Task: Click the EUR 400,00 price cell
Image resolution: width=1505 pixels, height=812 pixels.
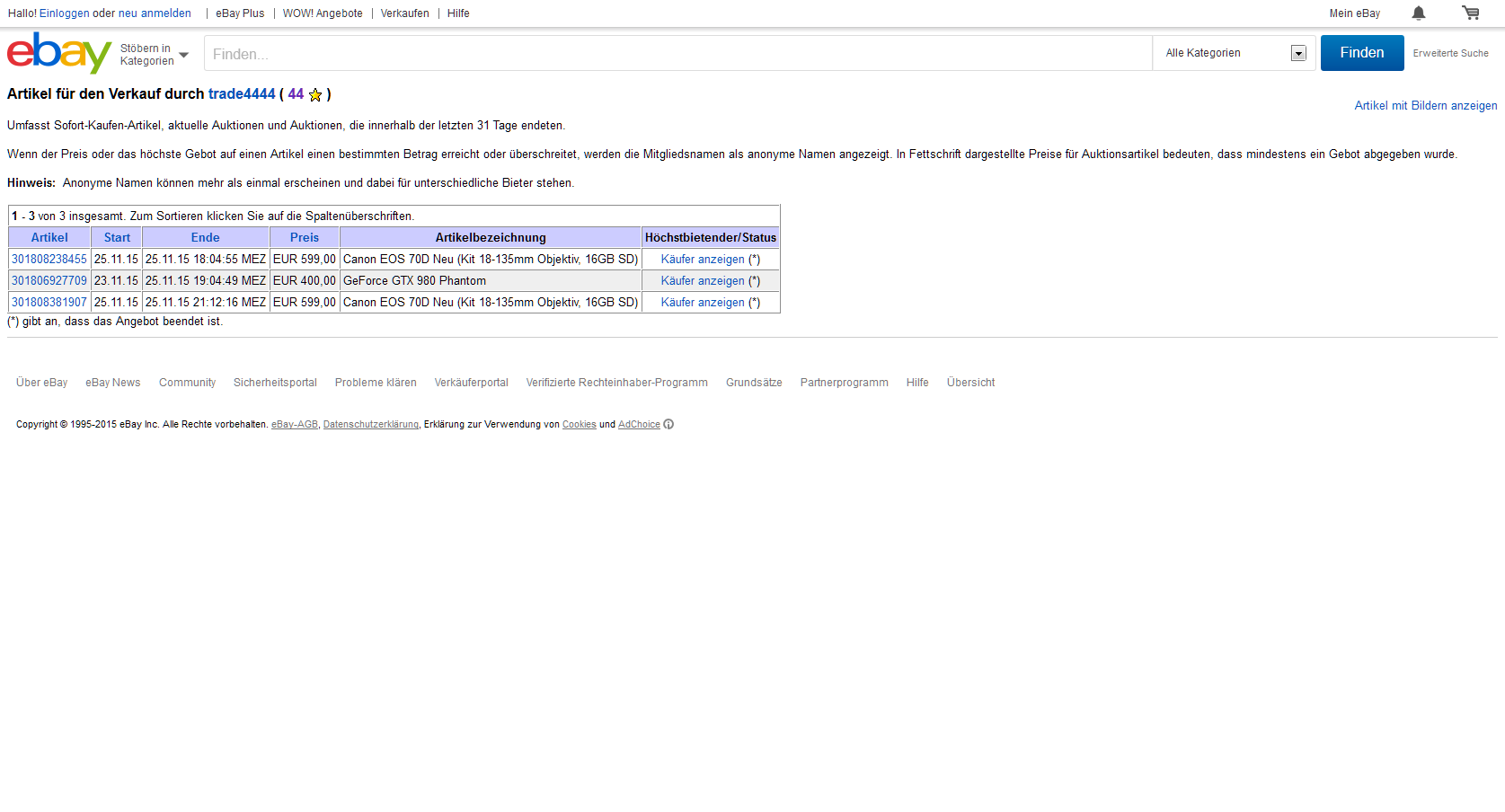Action: point(305,280)
